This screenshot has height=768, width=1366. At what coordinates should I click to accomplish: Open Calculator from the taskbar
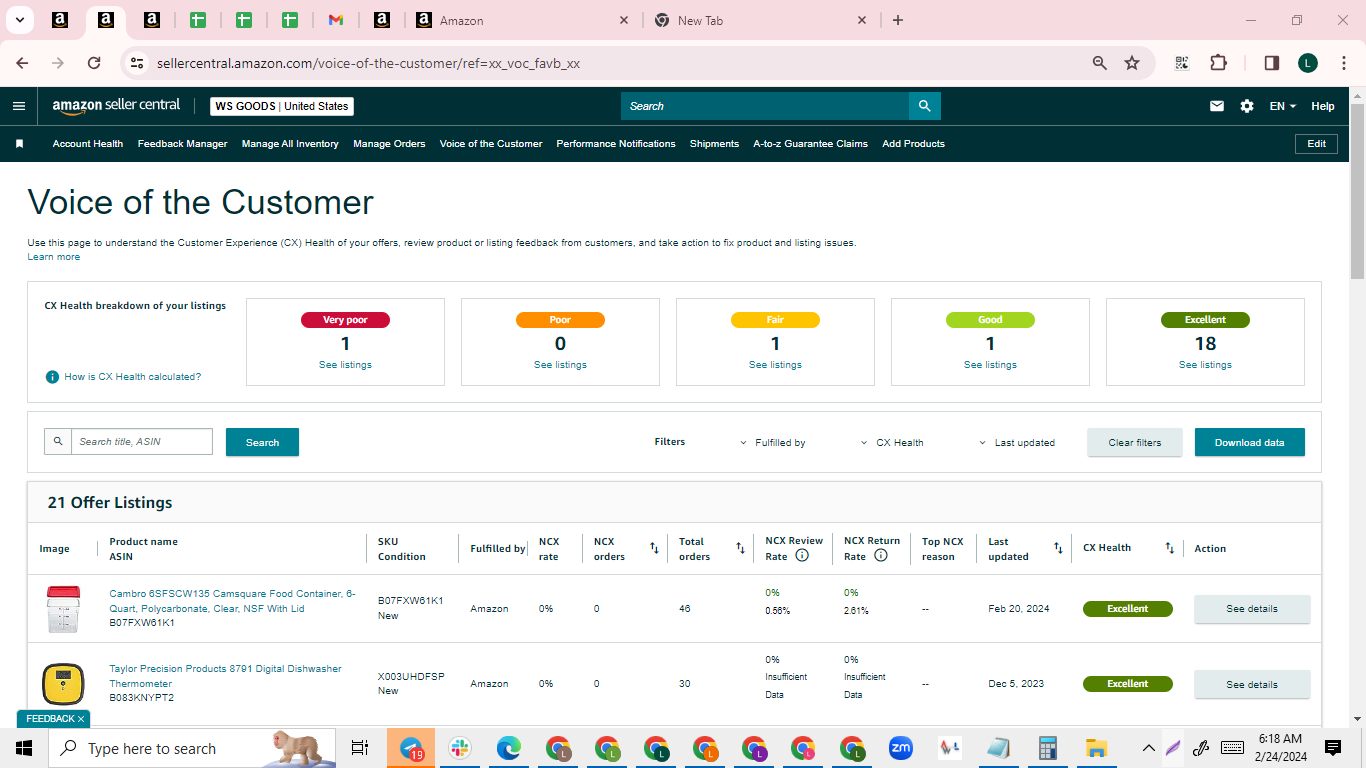pyautogui.click(x=1048, y=748)
